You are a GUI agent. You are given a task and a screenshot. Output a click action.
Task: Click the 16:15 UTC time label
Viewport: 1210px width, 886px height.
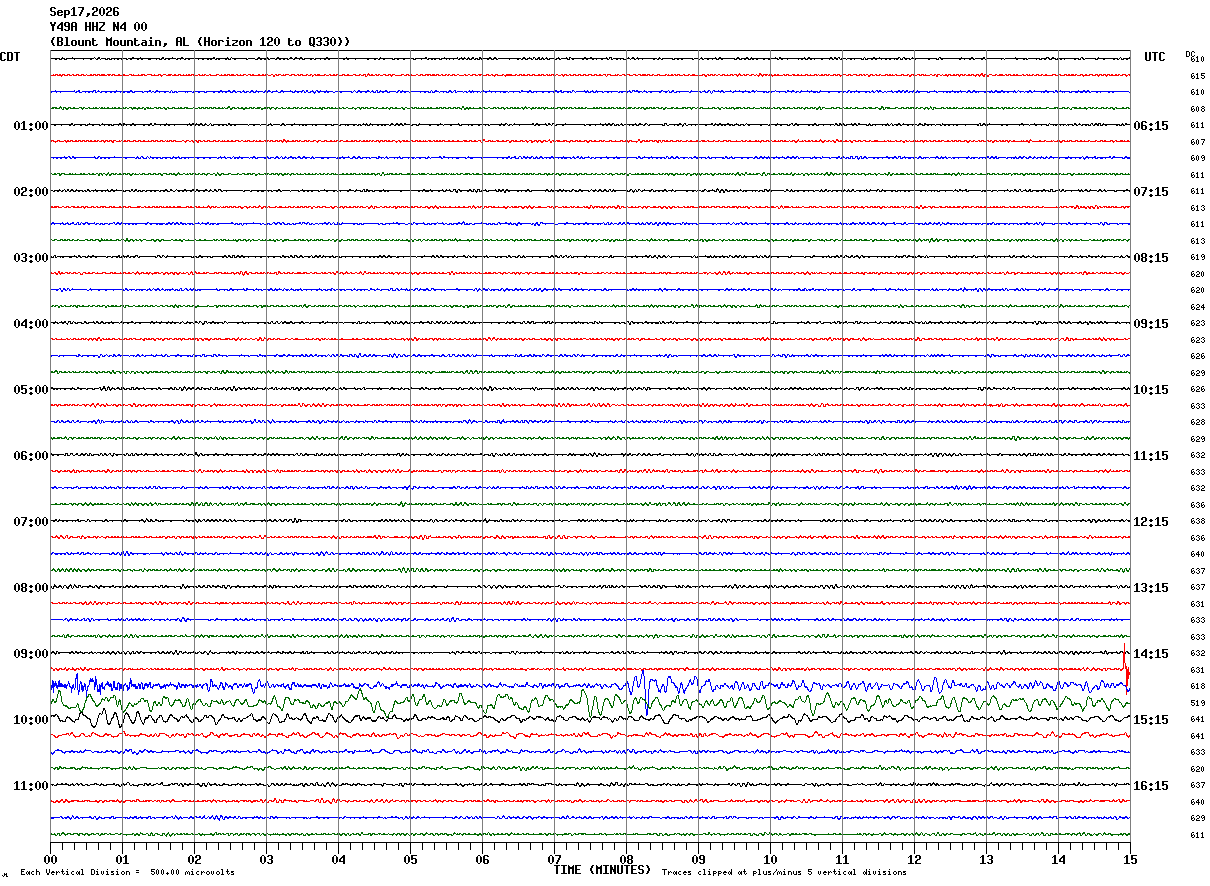tap(1151, 786)
